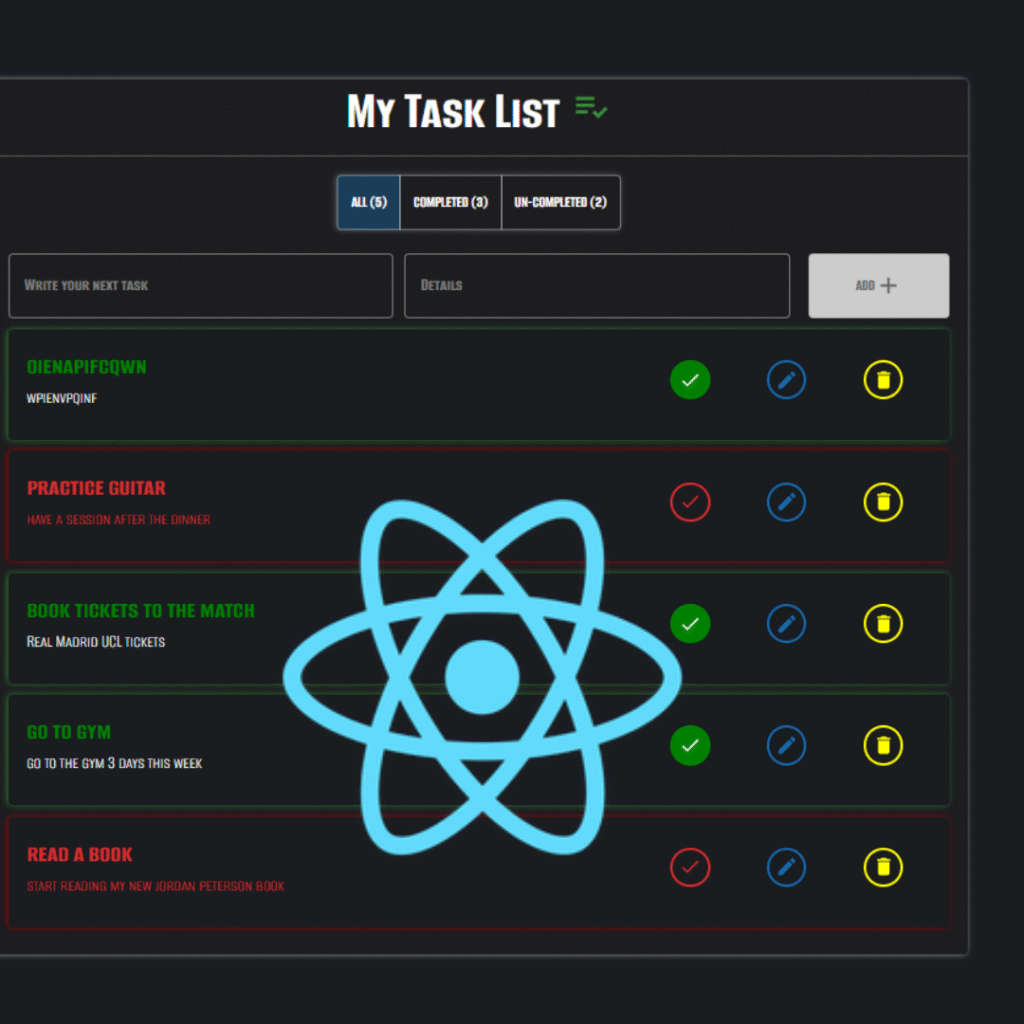
Task: Click 'Have a session after the dinner' text
Action: 118,520
